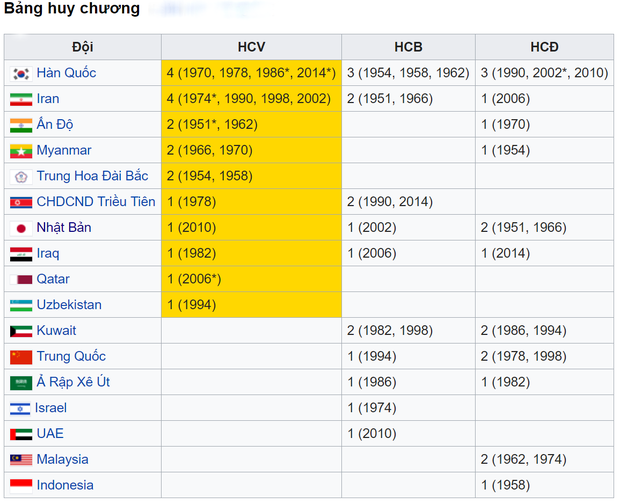Click the HCV column header

[251, 47]
